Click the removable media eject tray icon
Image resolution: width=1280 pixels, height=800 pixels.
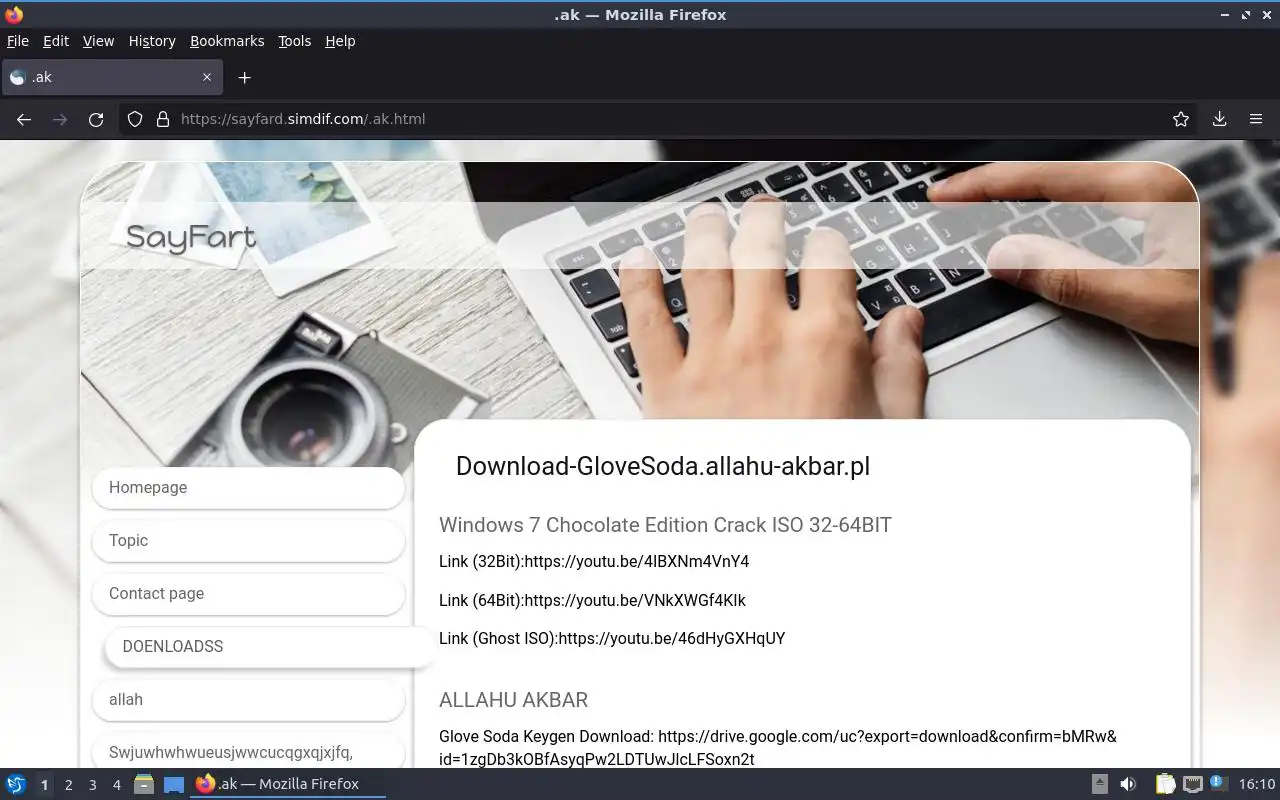pos(1100,785)
